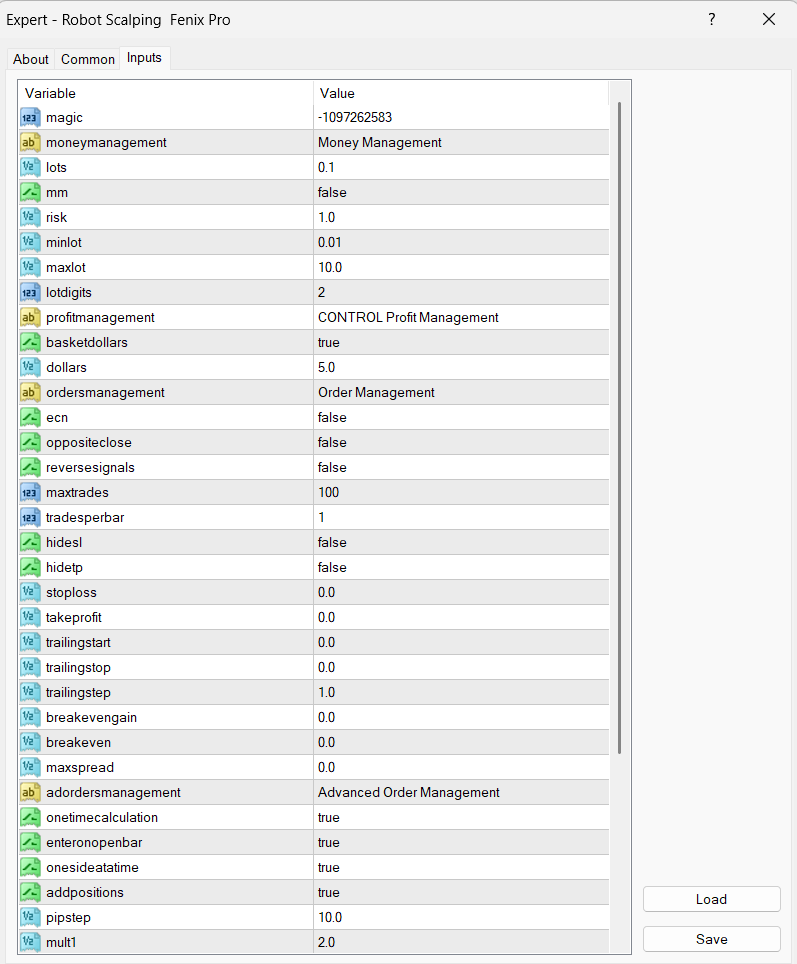Select the onesideatatime variable name
Viewport: 797px width, 964px height.
[x=92, y=867]
